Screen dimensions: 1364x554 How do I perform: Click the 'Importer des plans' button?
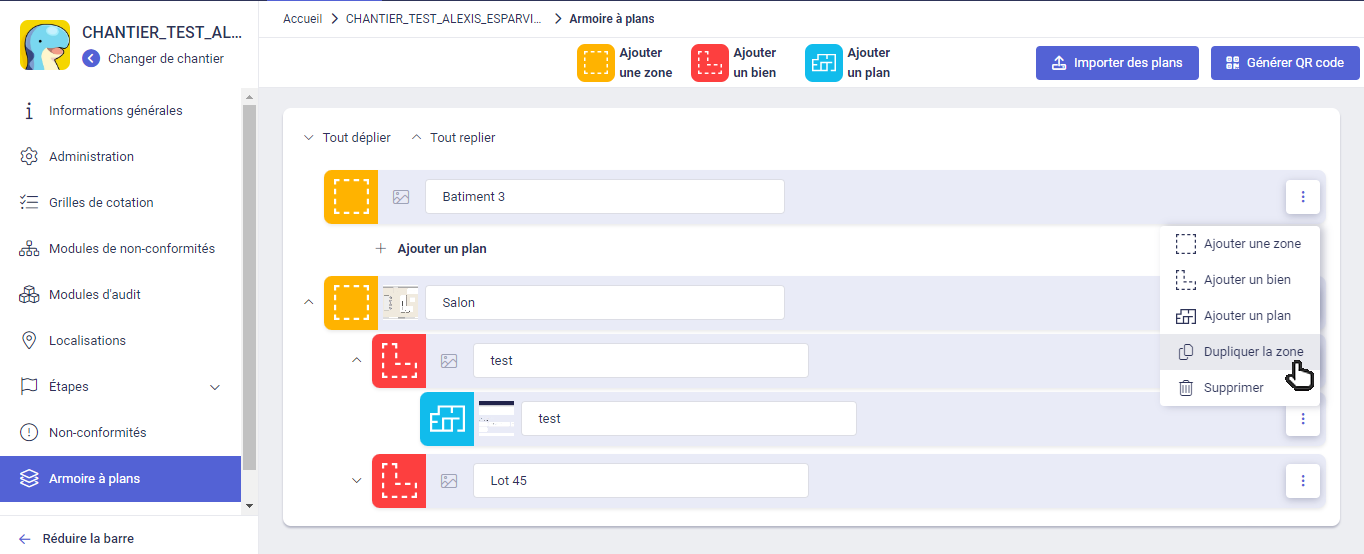(1116, 63)
